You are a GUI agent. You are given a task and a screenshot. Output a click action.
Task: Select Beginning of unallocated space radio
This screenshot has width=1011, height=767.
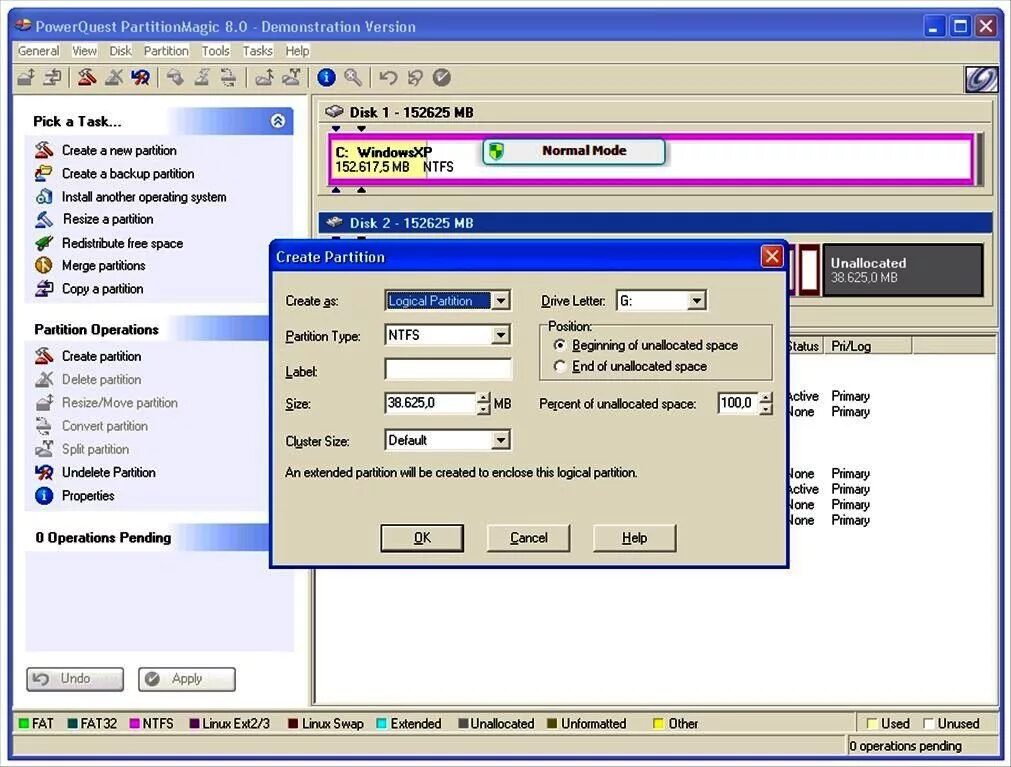(560, 345)
